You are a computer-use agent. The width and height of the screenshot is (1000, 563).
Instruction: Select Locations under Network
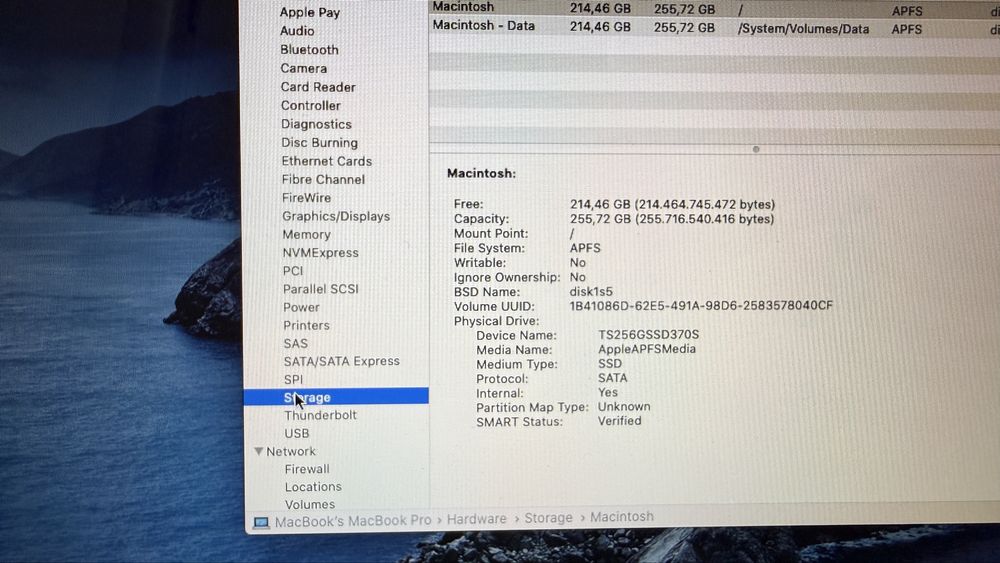coord(313,486)
